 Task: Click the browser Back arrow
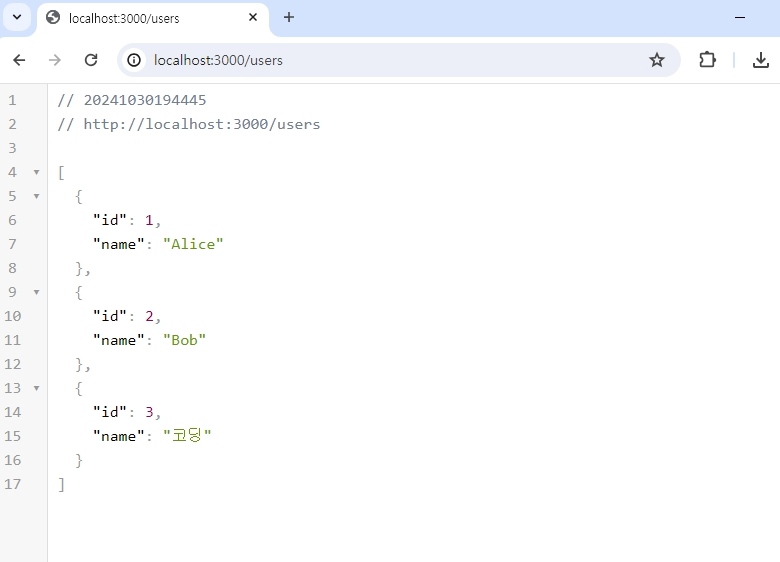[x=19, y=60]
